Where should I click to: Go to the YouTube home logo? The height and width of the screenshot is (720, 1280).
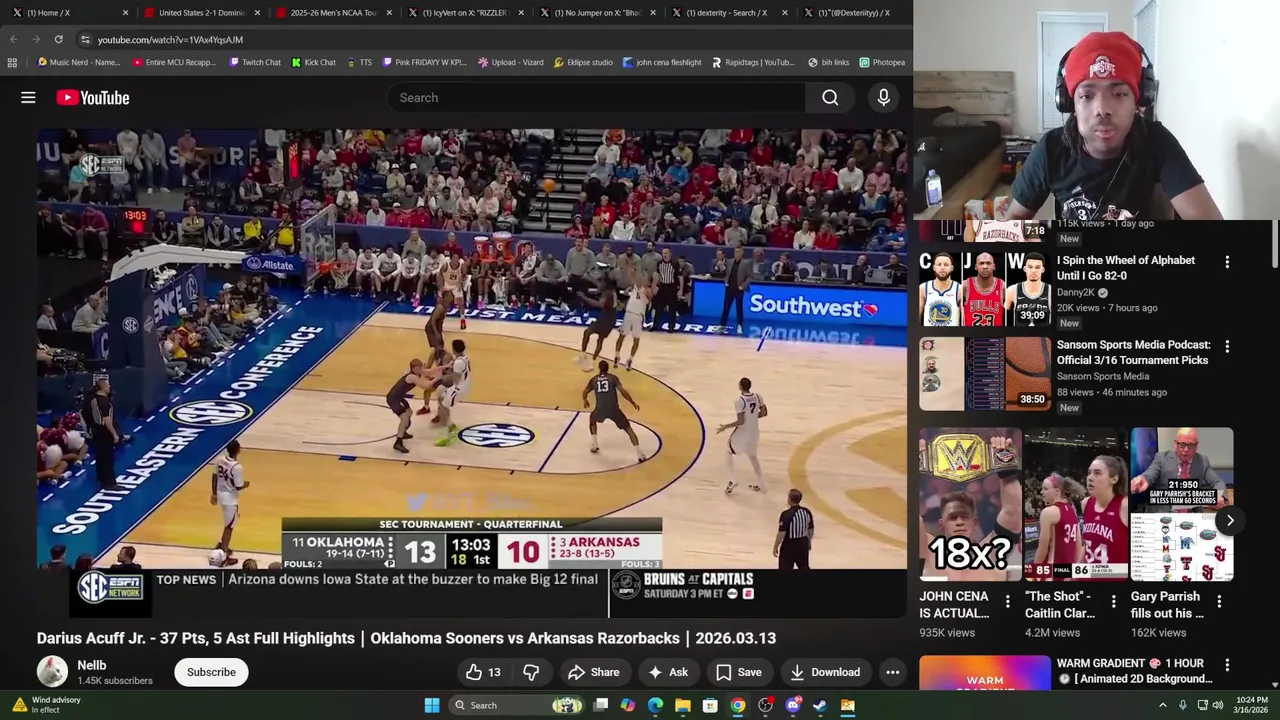click(x=93, y=97)
